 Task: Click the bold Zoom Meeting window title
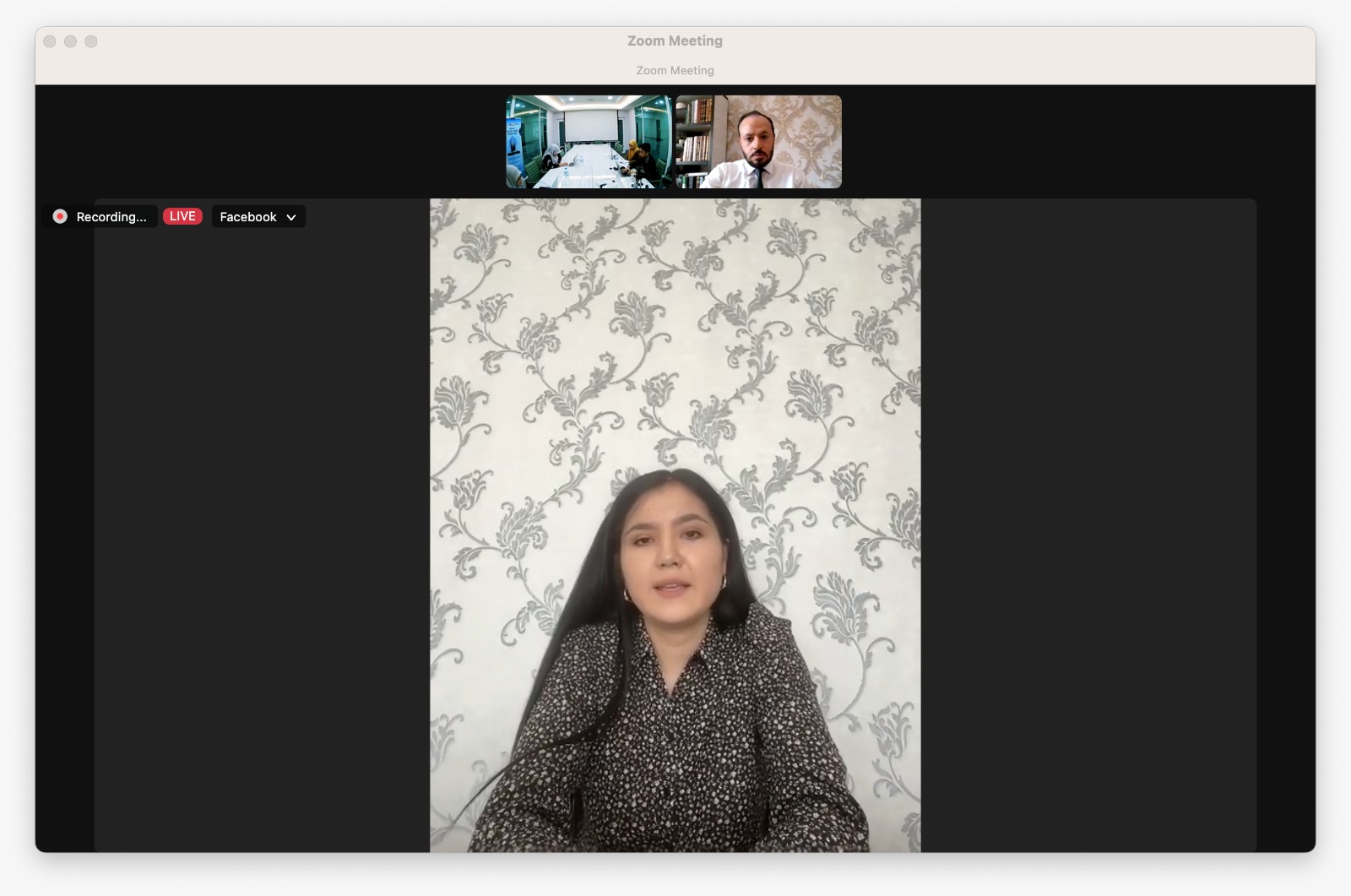coord(675,41)
